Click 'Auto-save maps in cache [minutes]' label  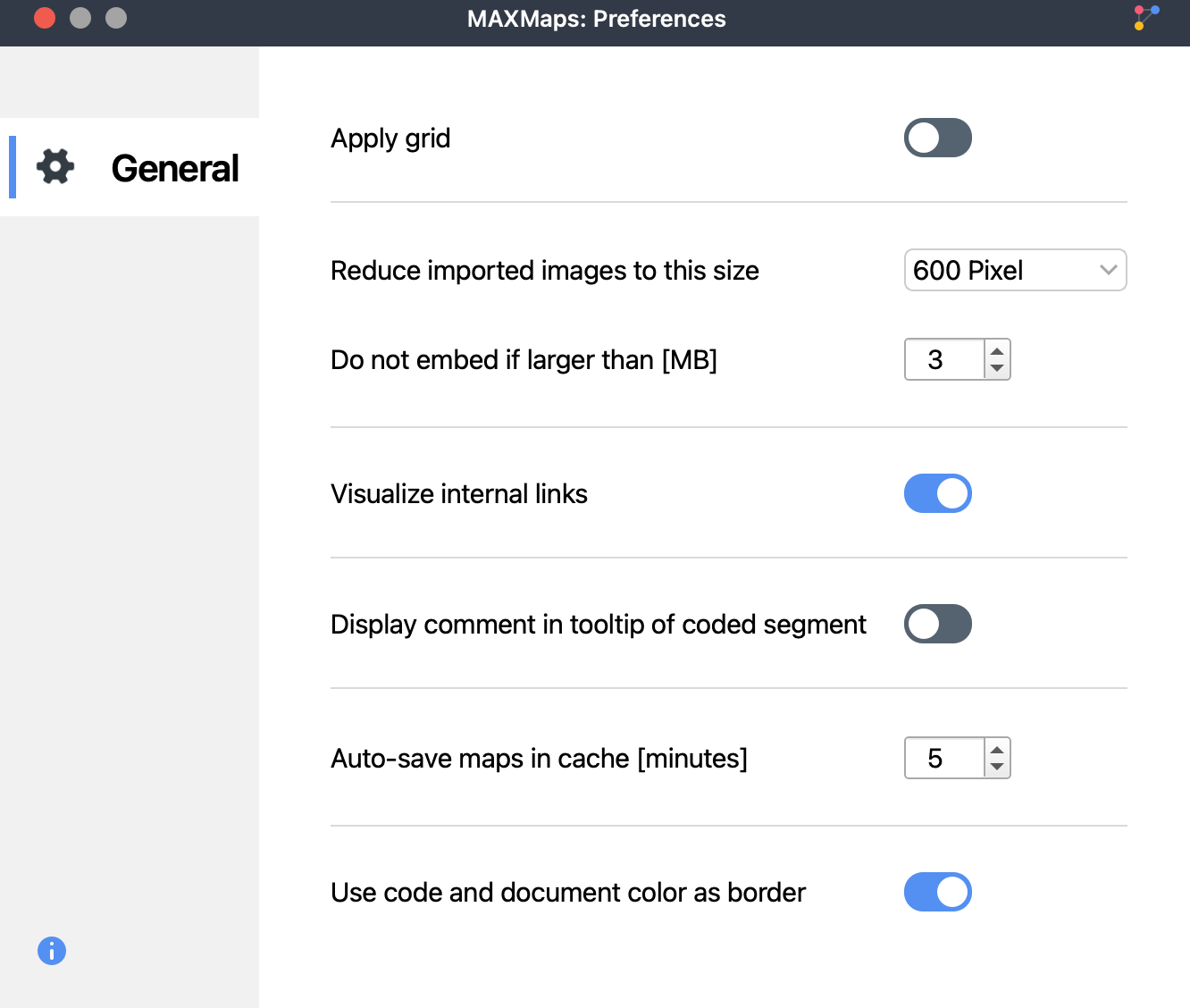tap(540, 759)
